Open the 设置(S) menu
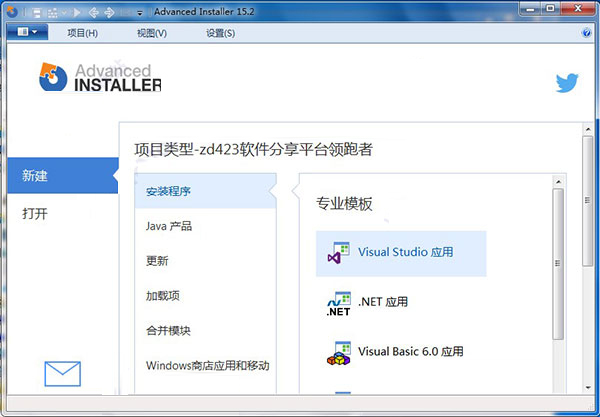Screen dimensions: 600x417 220,33
